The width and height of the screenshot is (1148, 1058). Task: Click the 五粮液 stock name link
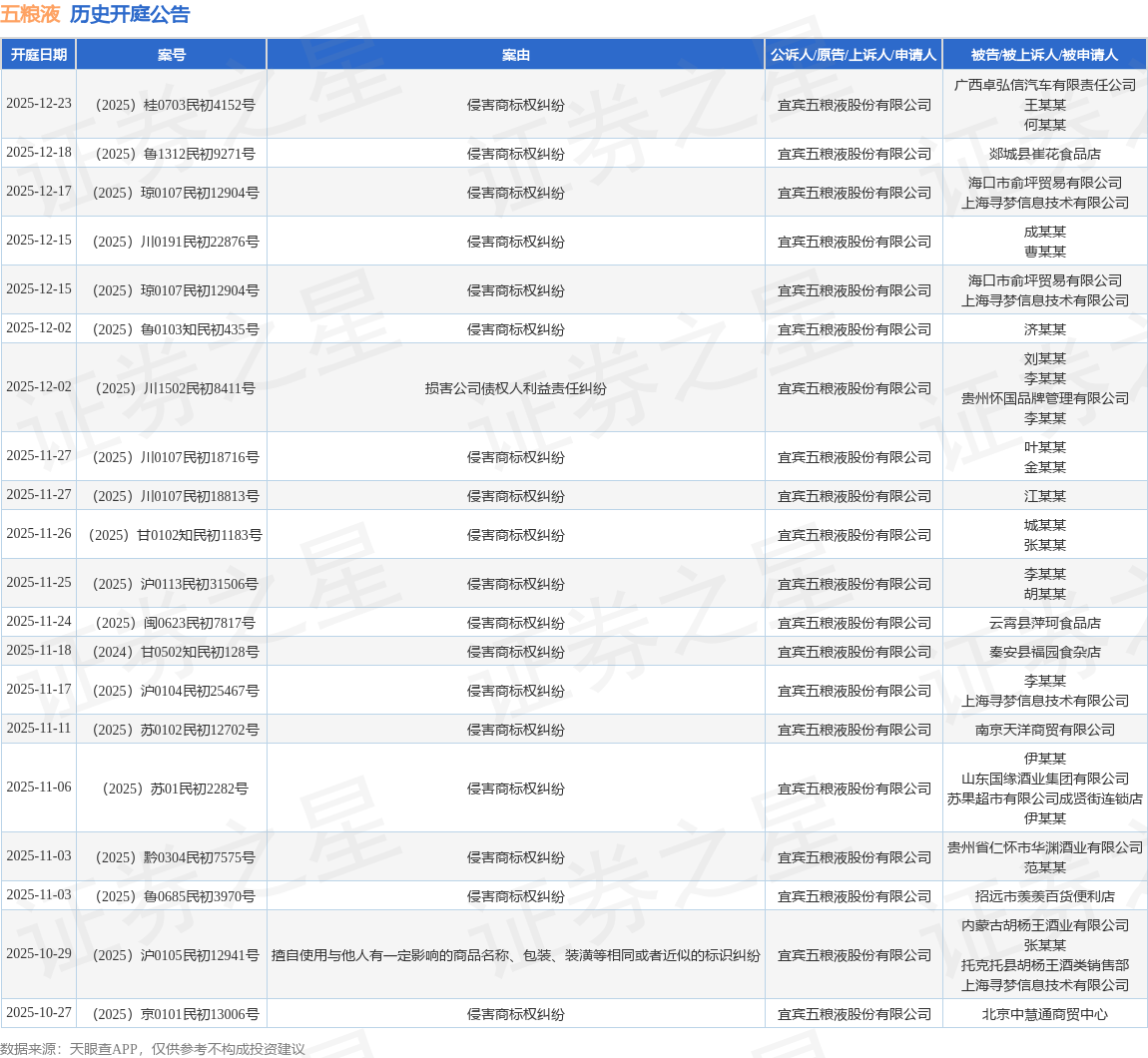coord(30,14)
